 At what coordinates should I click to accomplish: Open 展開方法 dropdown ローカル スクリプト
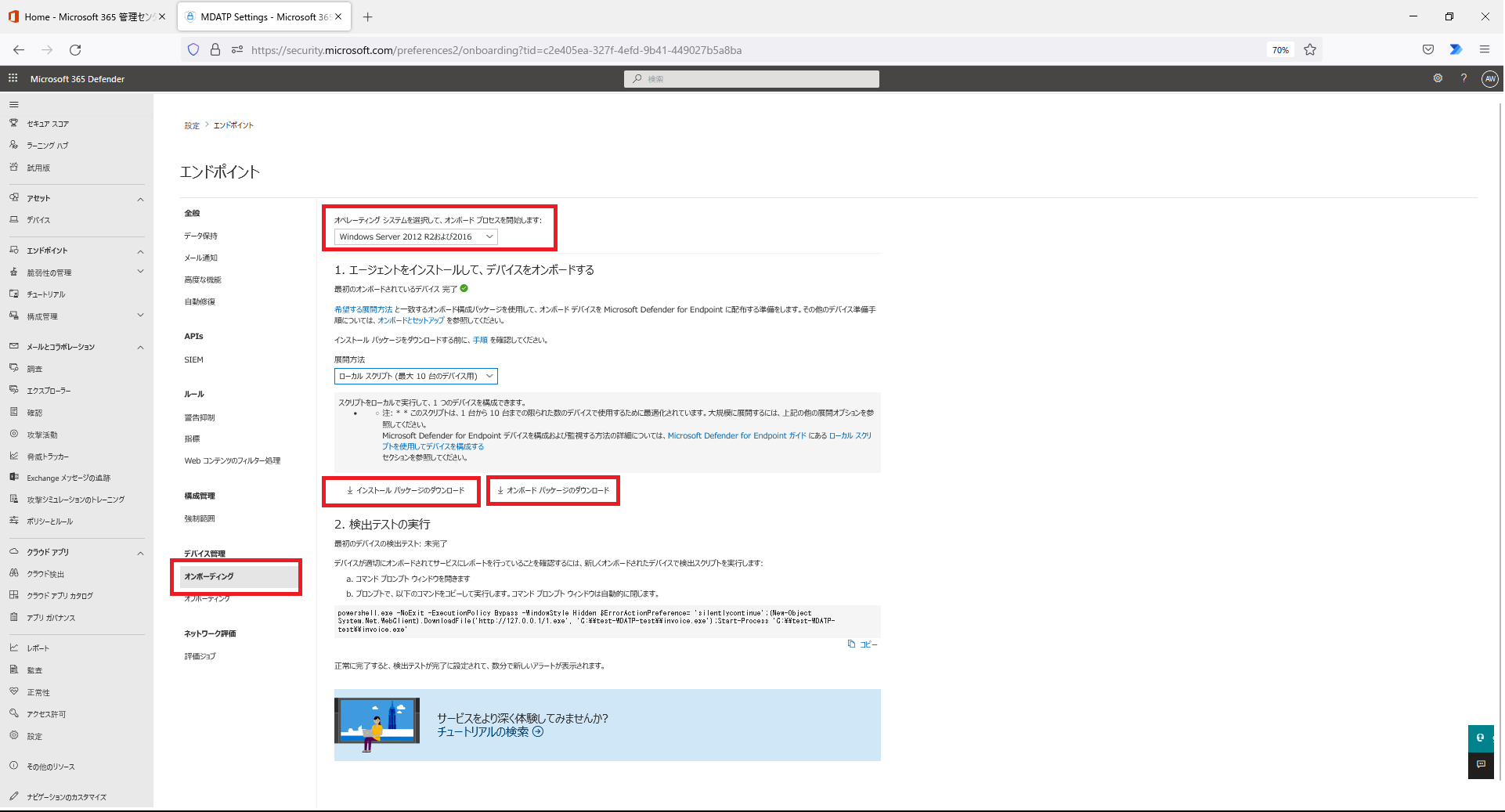416,376
